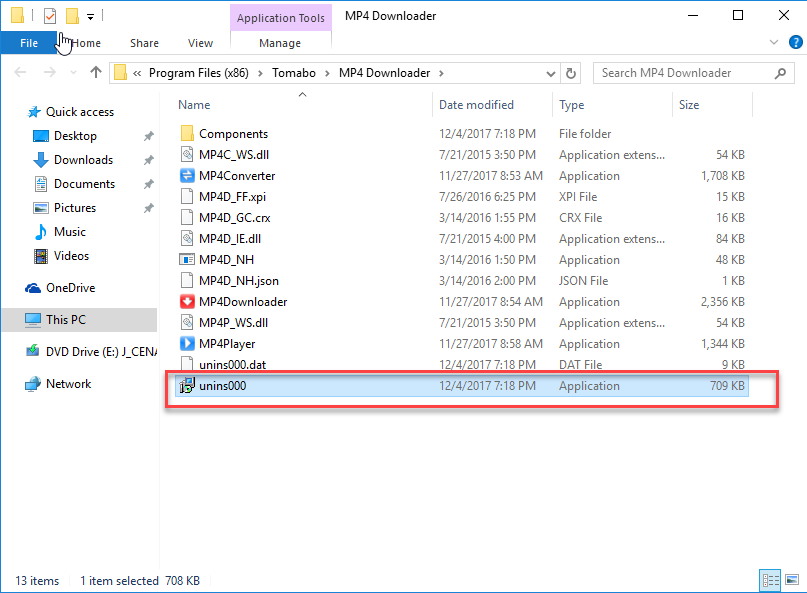Select the MP4Downloader application icon
The width and height of the screenshot is (807, 593).
coord(188,301)
